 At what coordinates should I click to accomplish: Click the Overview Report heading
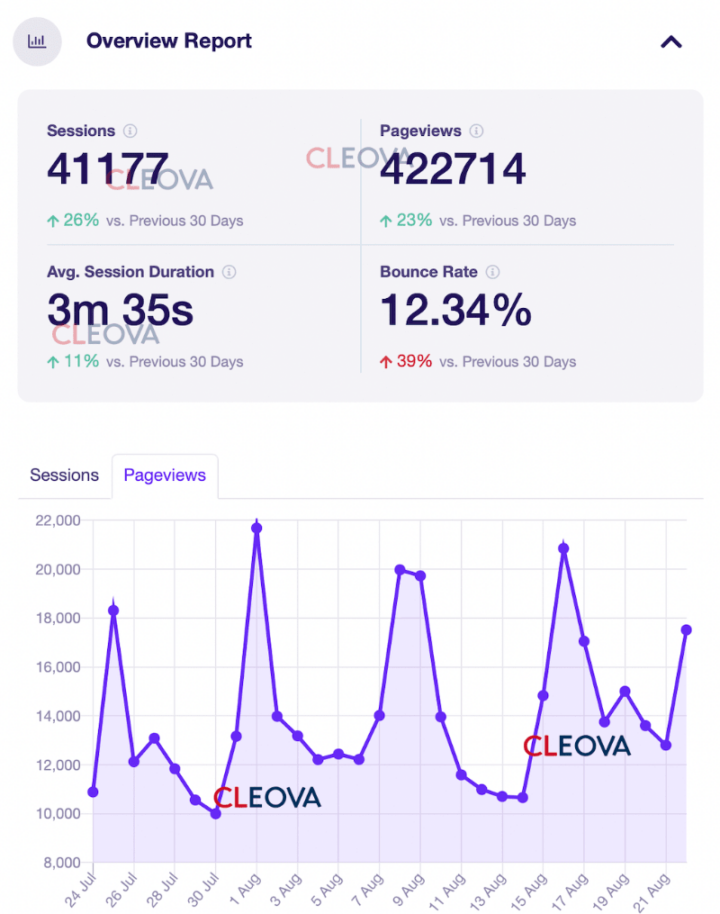click(169, 41)
